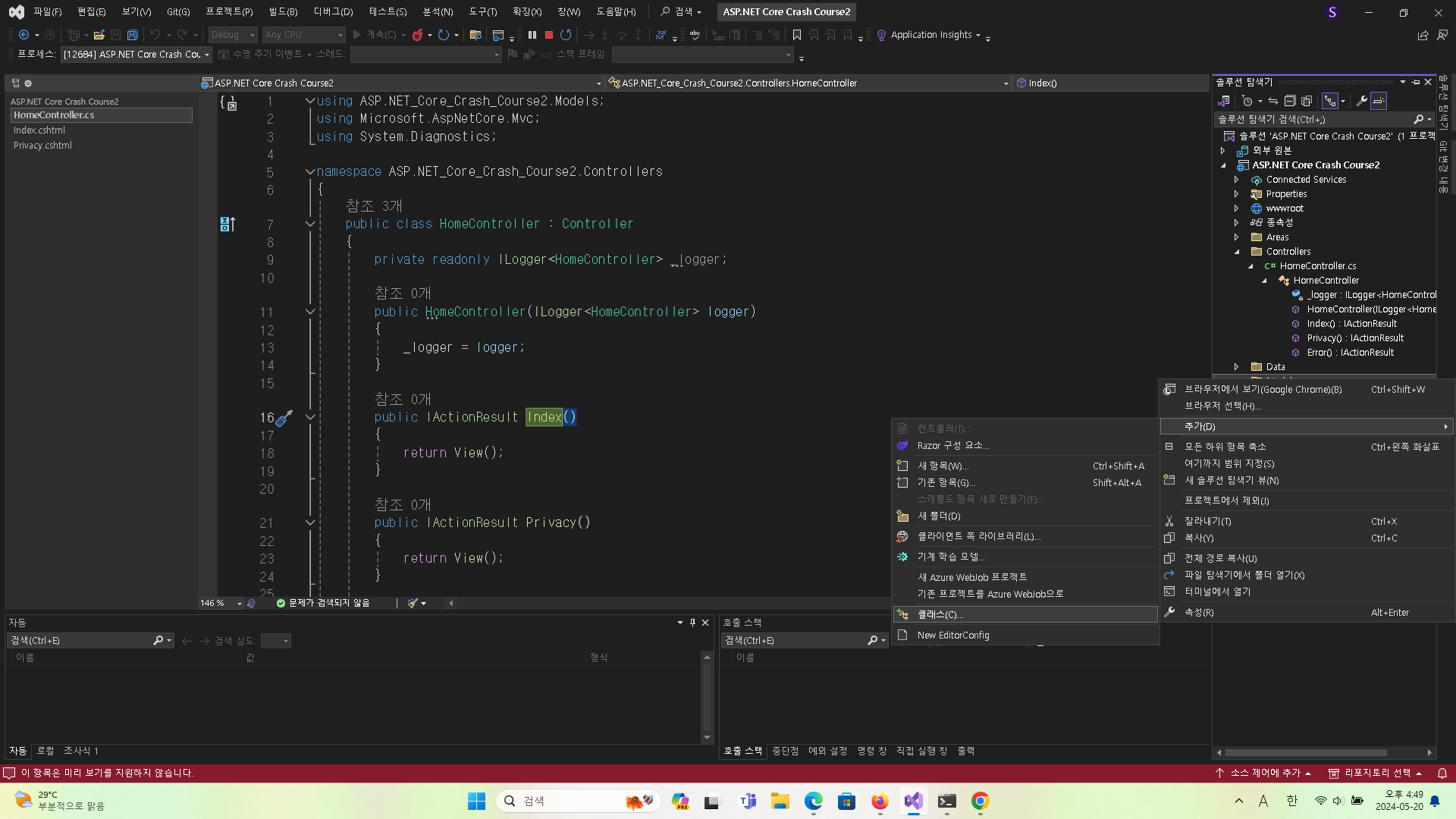Click 브라우저에서 보기(Google Chrome) menu item
Screen dimensions: 1456x819
tap(1306, 390)
